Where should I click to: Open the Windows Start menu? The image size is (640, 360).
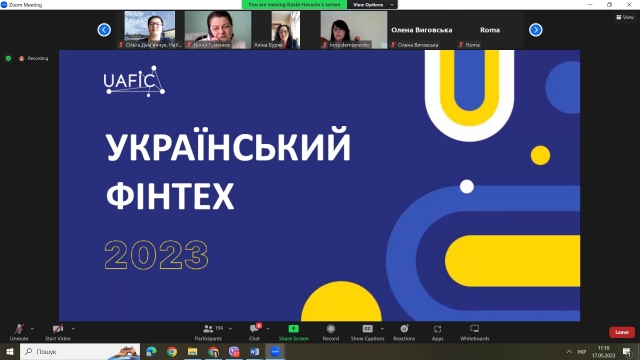pyautogui.click(x=10, y=351)
